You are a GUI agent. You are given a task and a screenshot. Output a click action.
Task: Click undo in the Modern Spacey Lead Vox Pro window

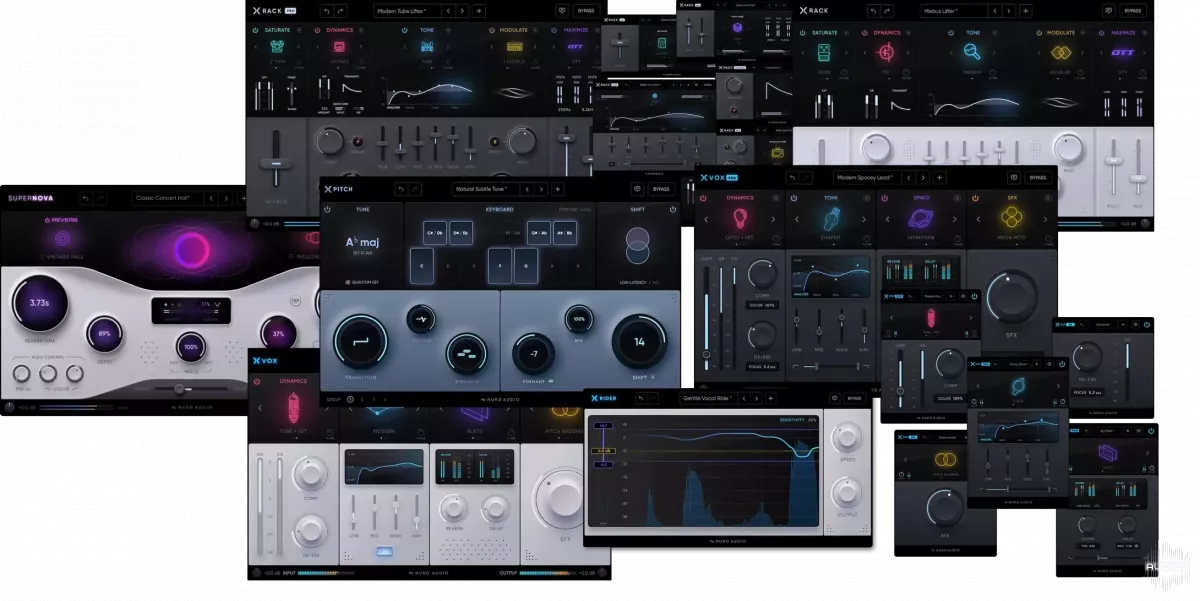pyautogui.click(x=792, y=178)
